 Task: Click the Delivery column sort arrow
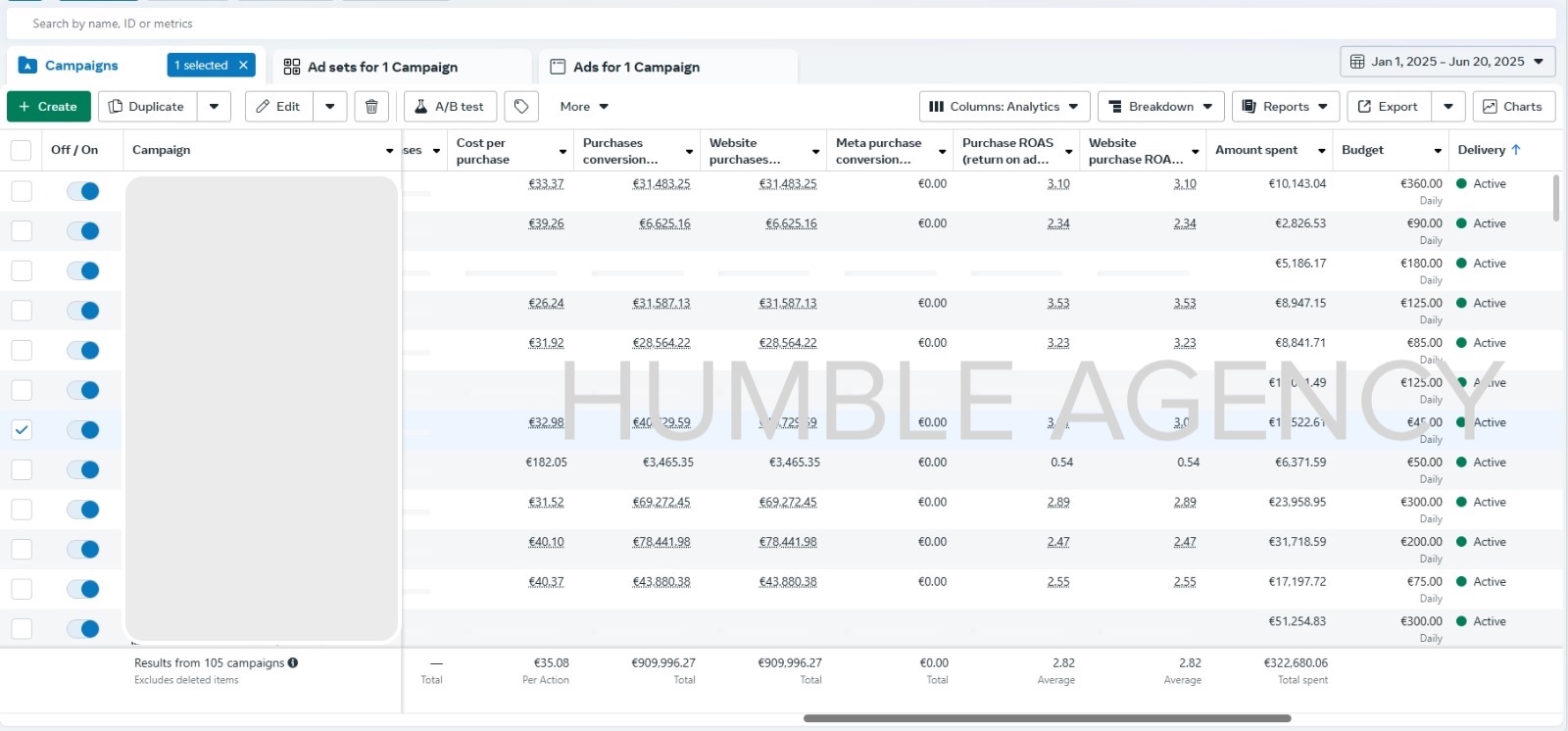[x=1516, y=150]
